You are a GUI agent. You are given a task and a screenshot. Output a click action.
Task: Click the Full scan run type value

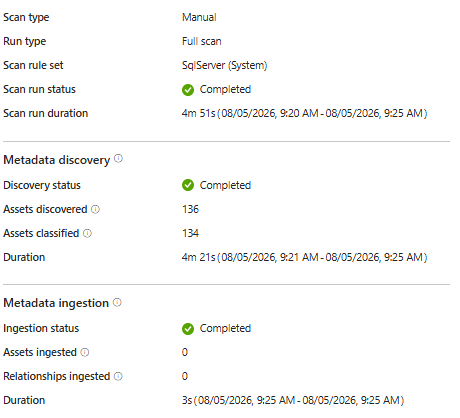pyautogui.click(x=202, y=41)
